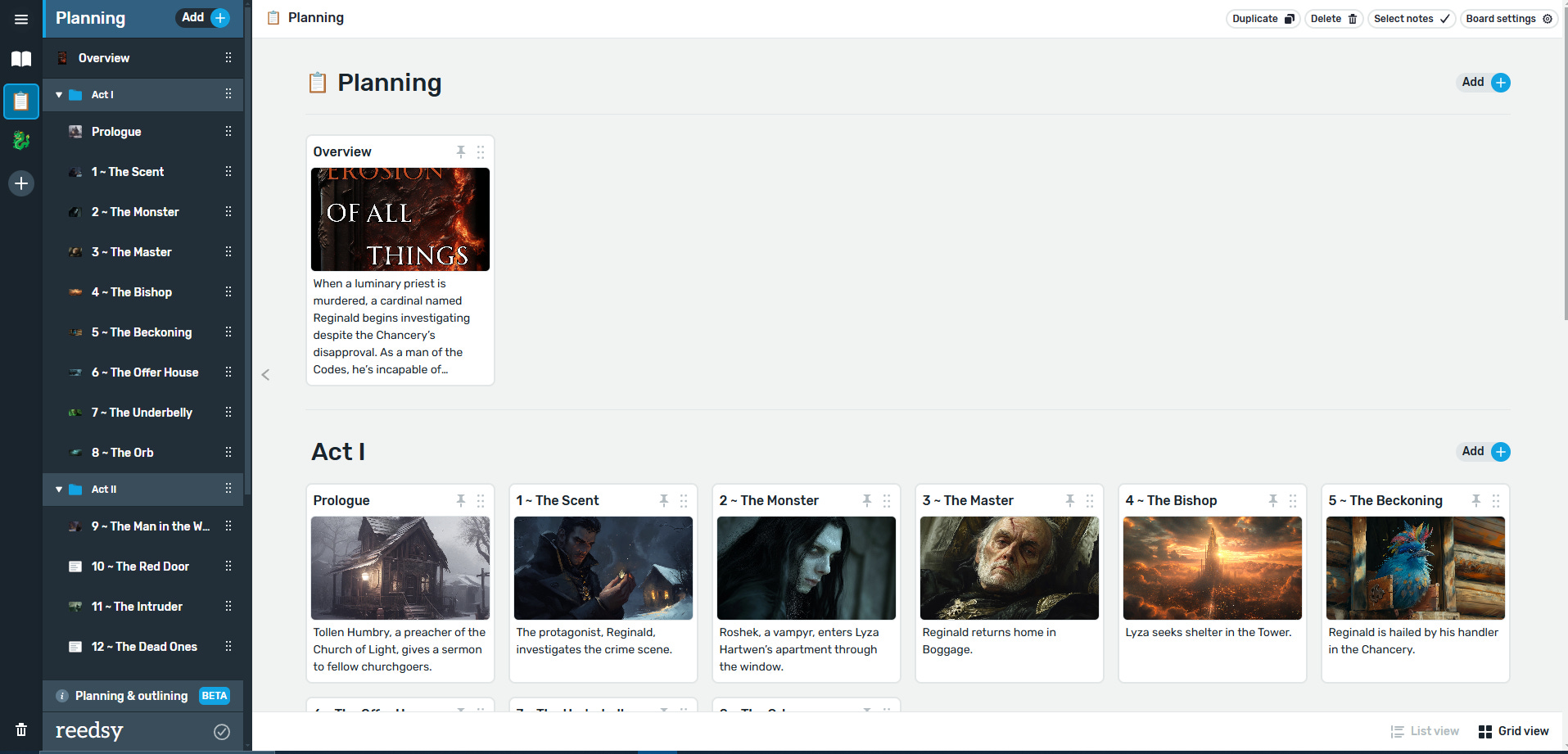Open Overview in the sidebar
The width and height of the screenshot is (1568, 754).
(x=142, y=58)
